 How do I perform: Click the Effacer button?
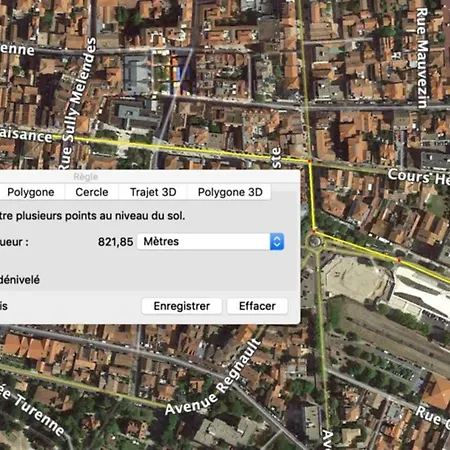pos(257,306)
